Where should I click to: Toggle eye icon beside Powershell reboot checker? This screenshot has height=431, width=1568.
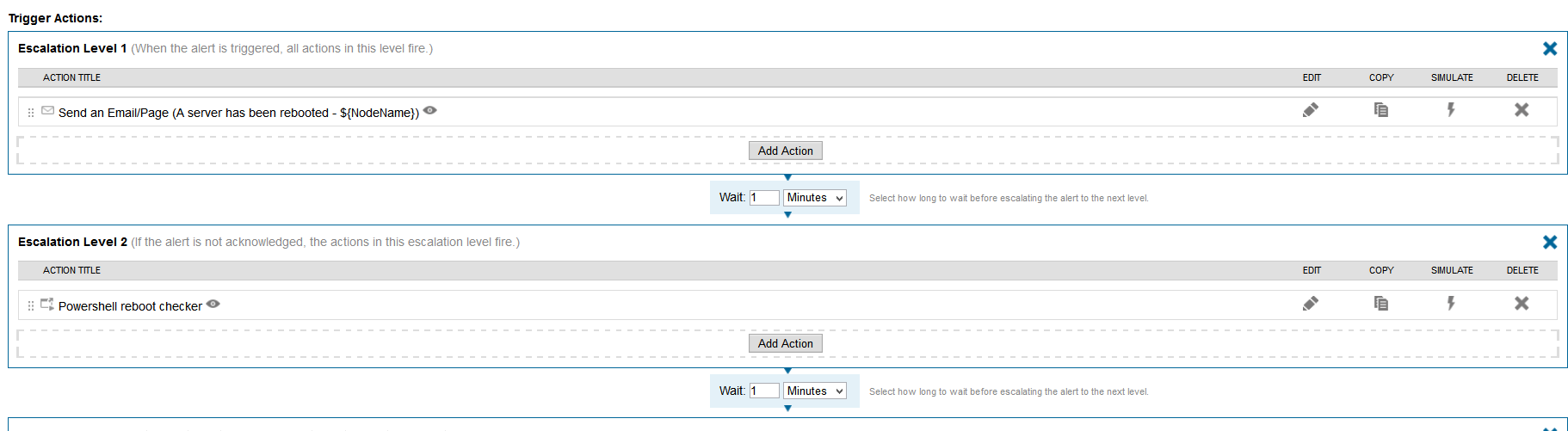[213, 304]
